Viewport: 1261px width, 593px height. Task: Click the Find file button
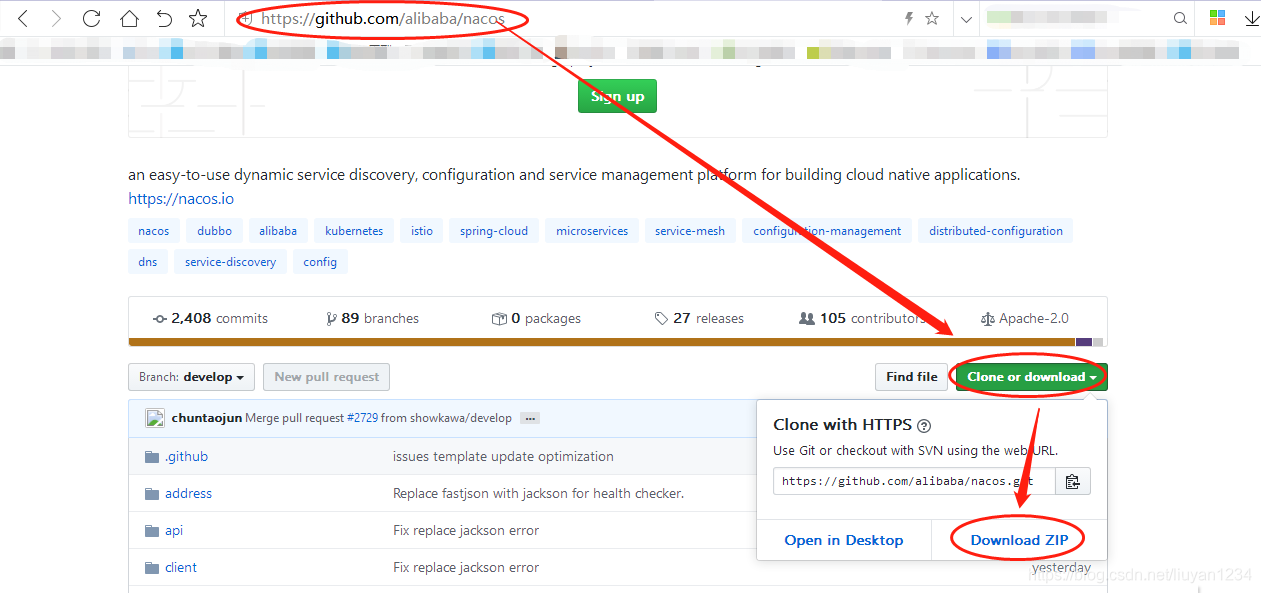pos(912,377)
